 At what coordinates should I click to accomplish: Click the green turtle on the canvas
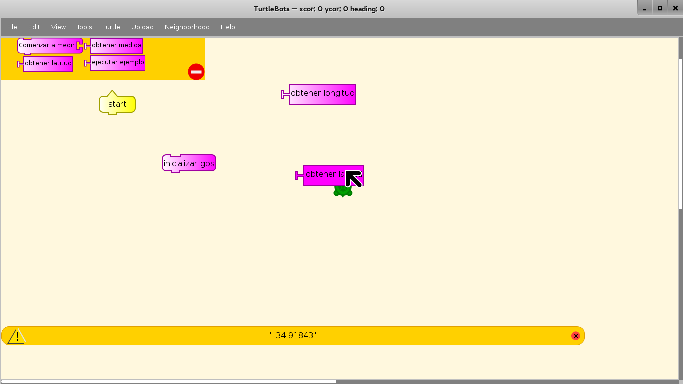tap(343, 191)
